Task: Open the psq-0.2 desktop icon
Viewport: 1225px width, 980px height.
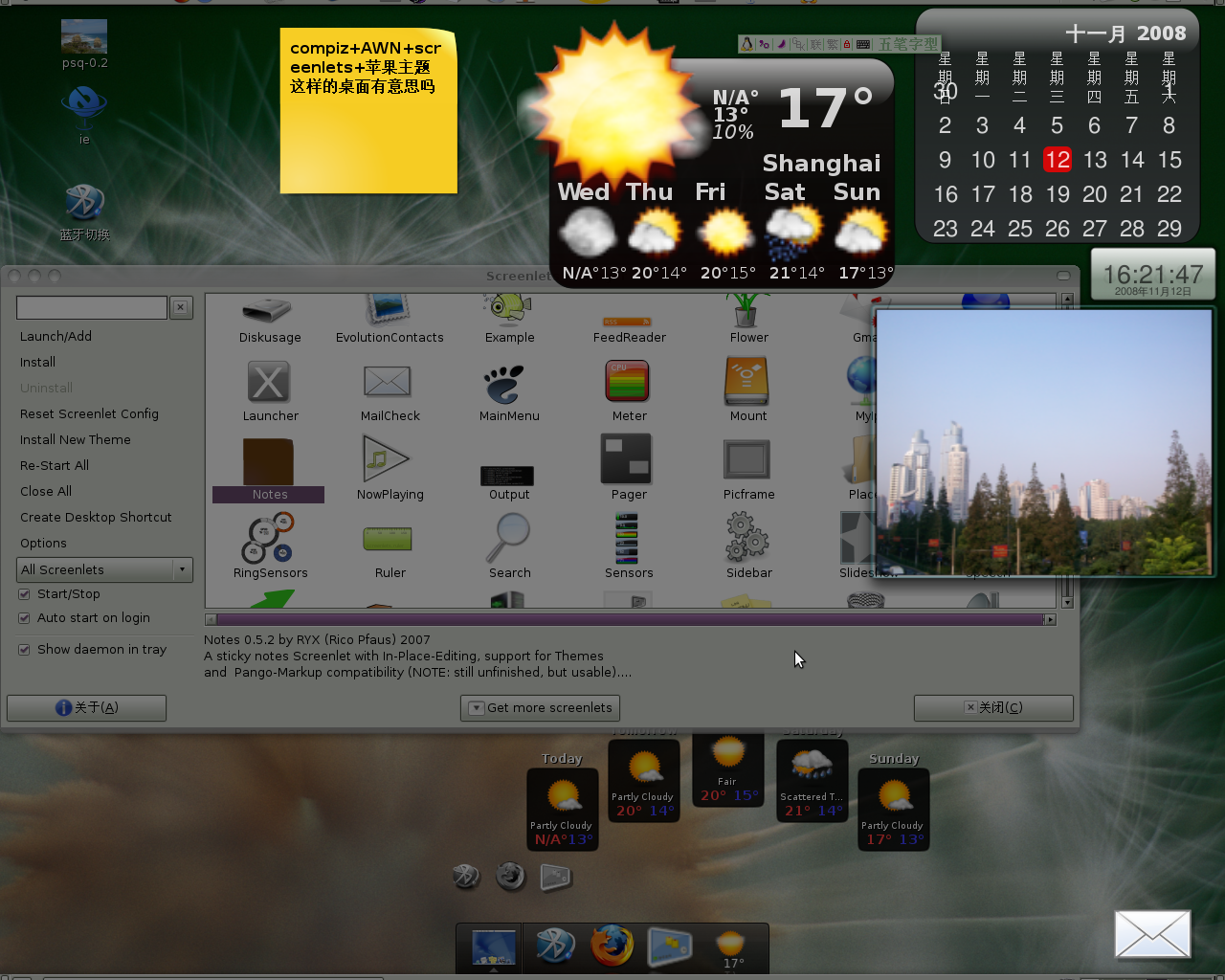Action: tap(84, 45)
